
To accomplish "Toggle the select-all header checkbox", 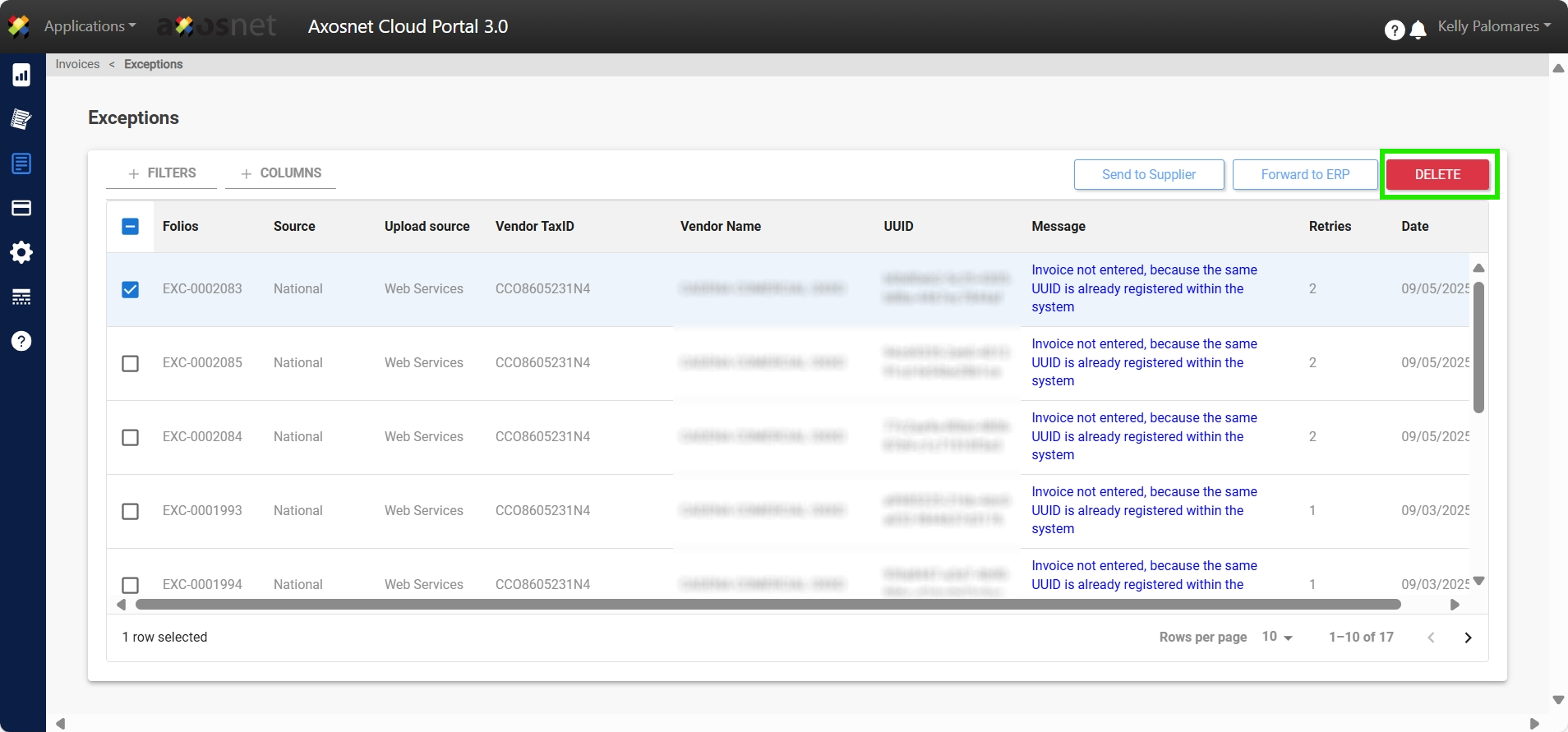I will point(130,227).
